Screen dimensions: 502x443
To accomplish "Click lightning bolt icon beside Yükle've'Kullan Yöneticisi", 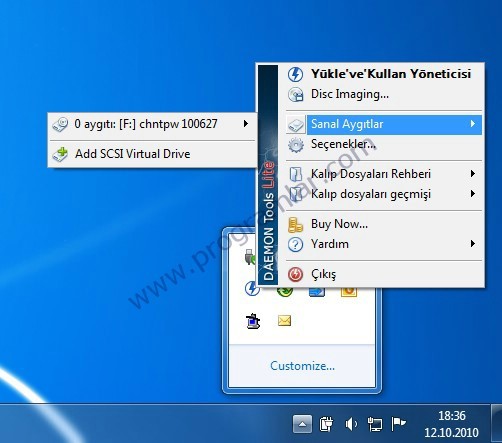I will click(x=295, y=74).
